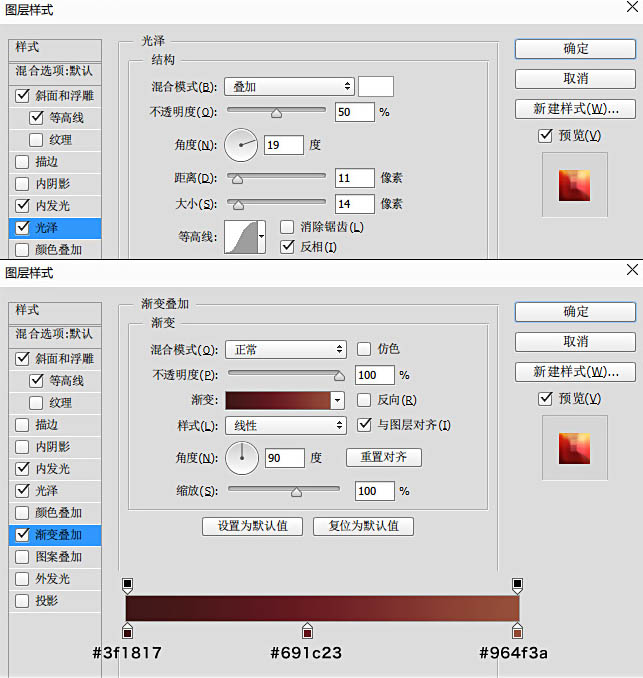The width and height of the screenshot is (643, 678).
Task: Click the 光泽 不透明度(O) slider handle
Action: point(276,113)
